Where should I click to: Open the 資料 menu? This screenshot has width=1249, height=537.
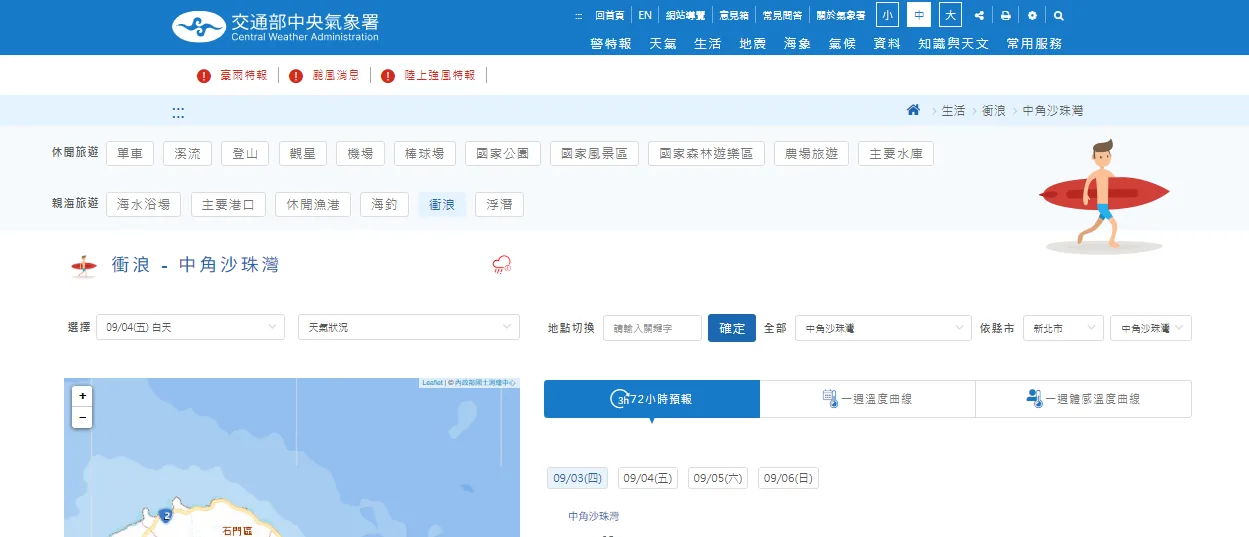coord(887,44)
